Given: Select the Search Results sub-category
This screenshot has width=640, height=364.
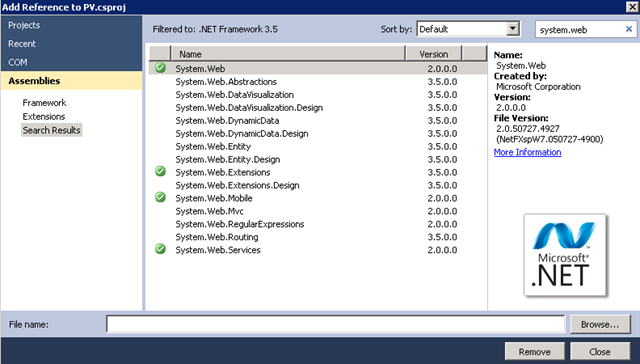Looking at the screenshot, I should point(51,130).
